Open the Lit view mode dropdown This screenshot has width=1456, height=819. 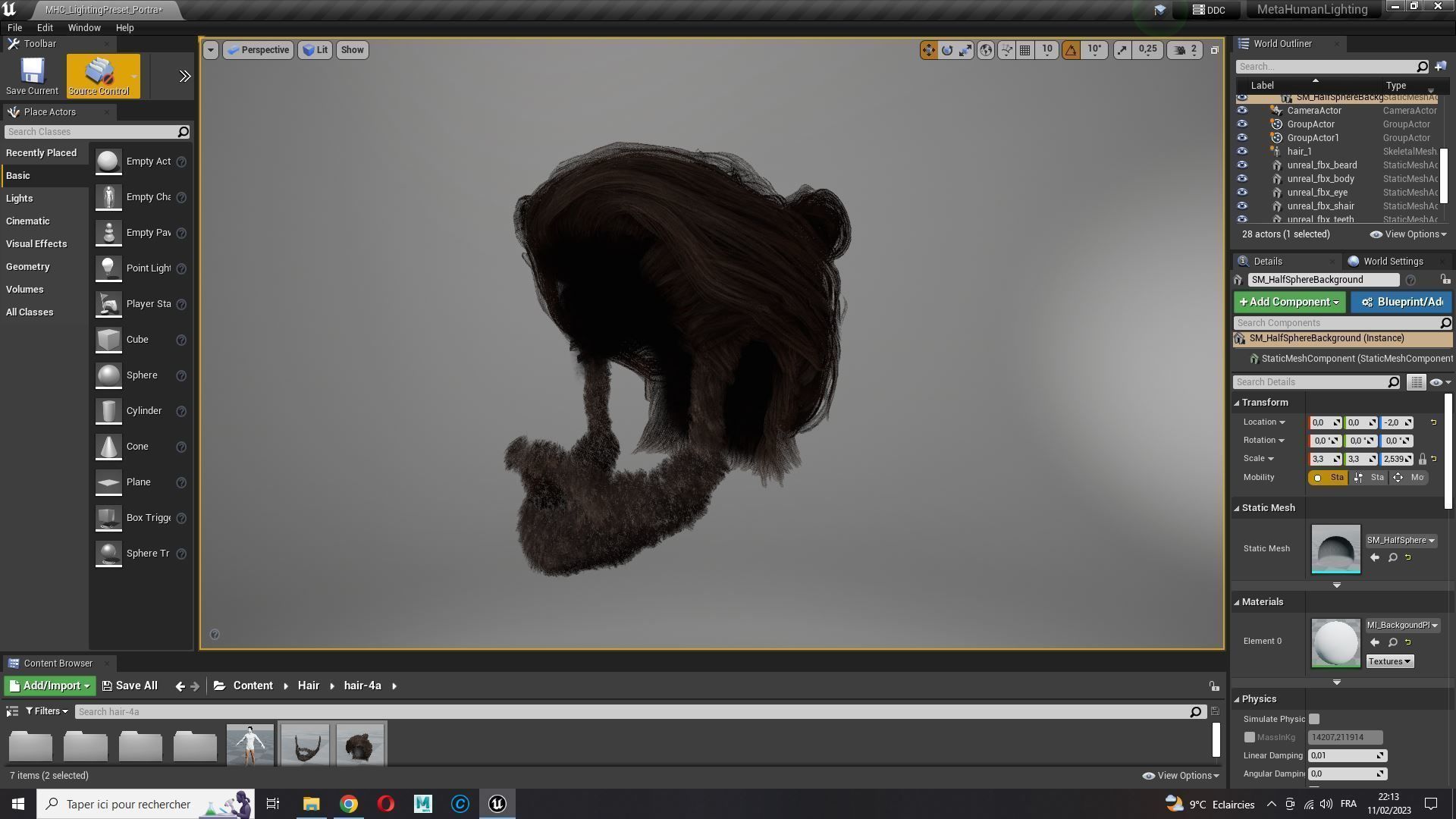[315, 50]
